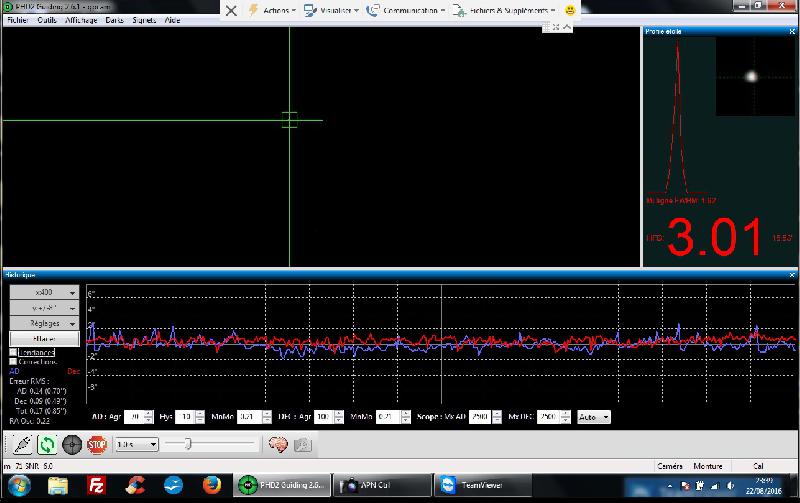Open the TeamViewer feedback smiley icon
800x503 pixels.
570,10
